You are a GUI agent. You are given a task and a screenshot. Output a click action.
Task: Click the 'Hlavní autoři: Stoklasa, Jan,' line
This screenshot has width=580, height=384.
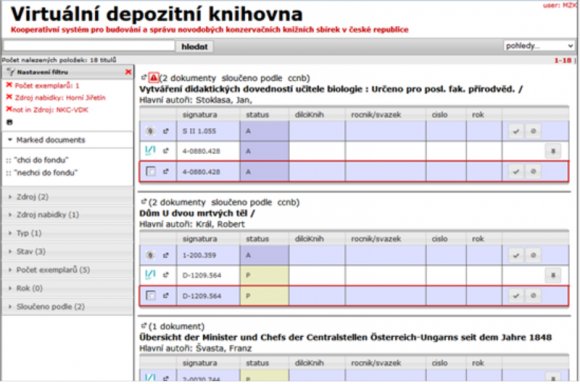coord(196,100)
